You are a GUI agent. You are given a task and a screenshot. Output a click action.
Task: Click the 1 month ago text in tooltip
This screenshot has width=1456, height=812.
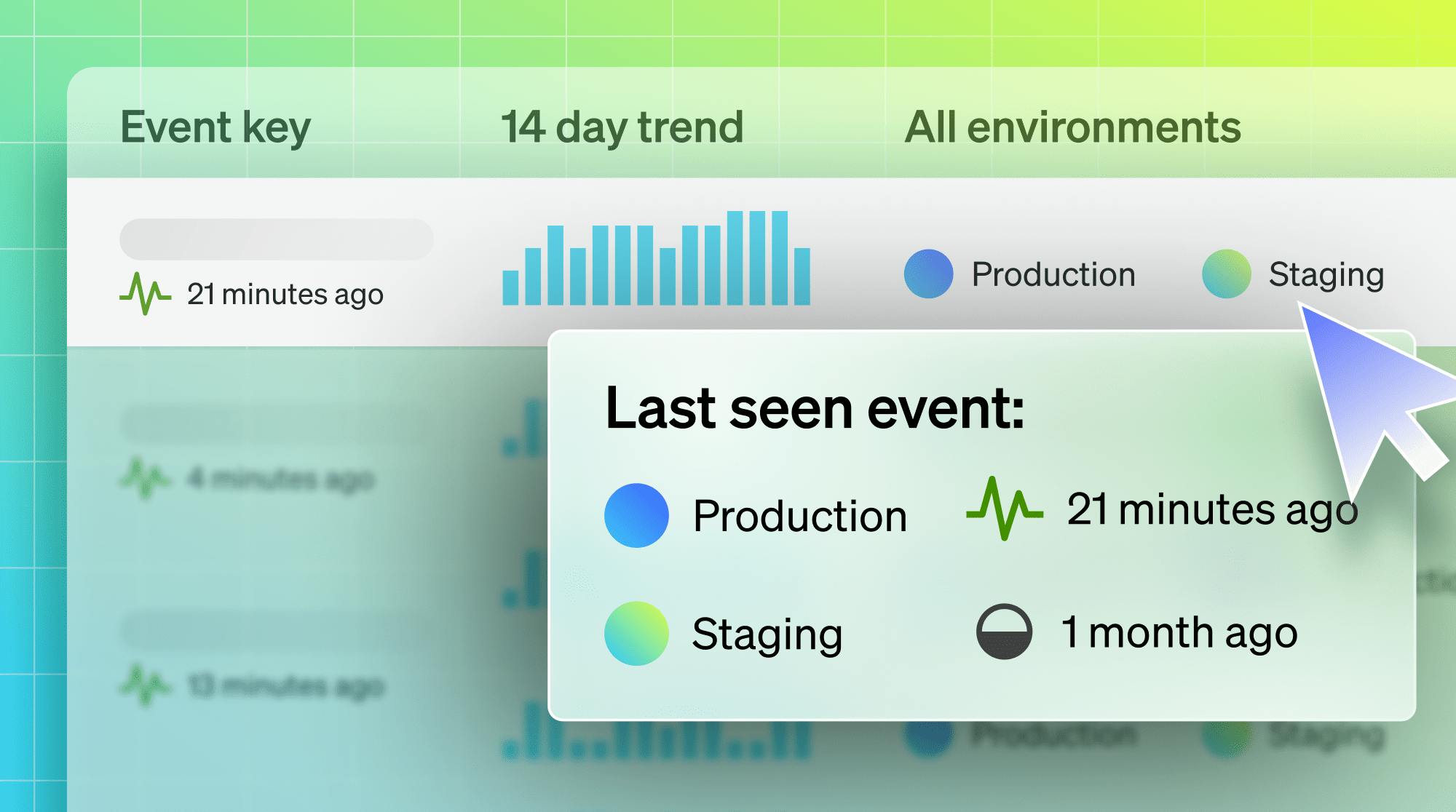1179,632
